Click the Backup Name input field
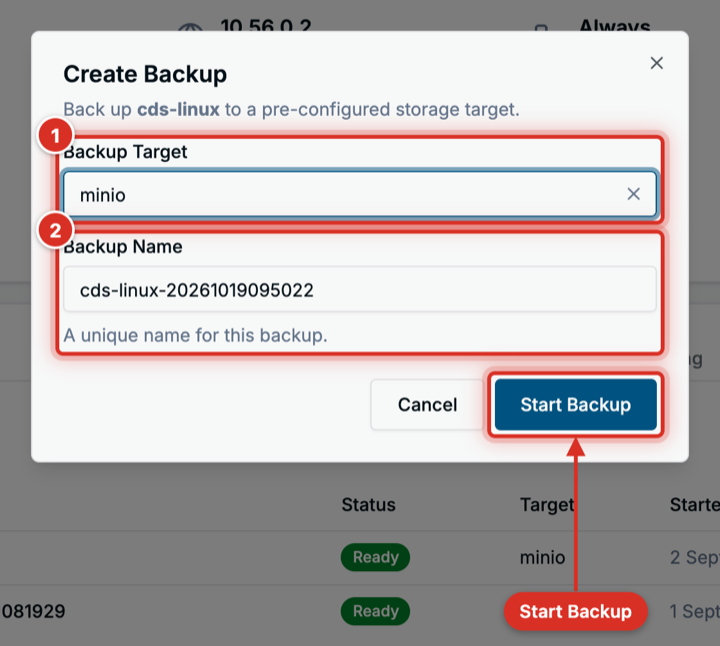Viewport: 720px width, 646px height. [x=360, y=289]
